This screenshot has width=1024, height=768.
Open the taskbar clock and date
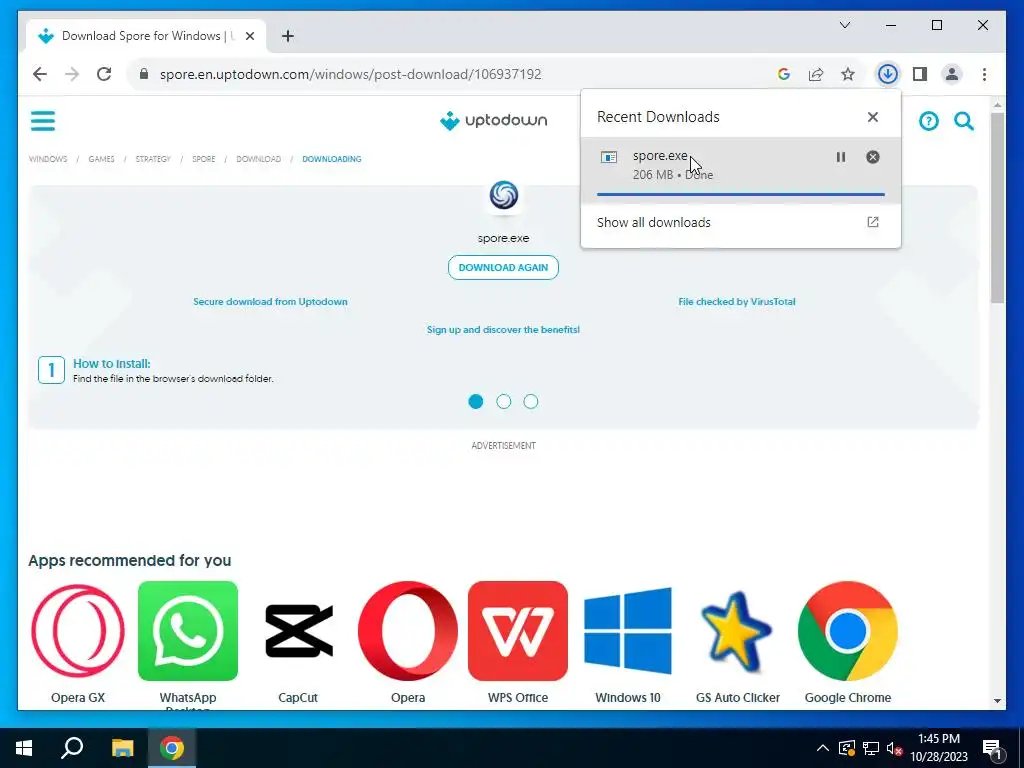click(939, 748)
